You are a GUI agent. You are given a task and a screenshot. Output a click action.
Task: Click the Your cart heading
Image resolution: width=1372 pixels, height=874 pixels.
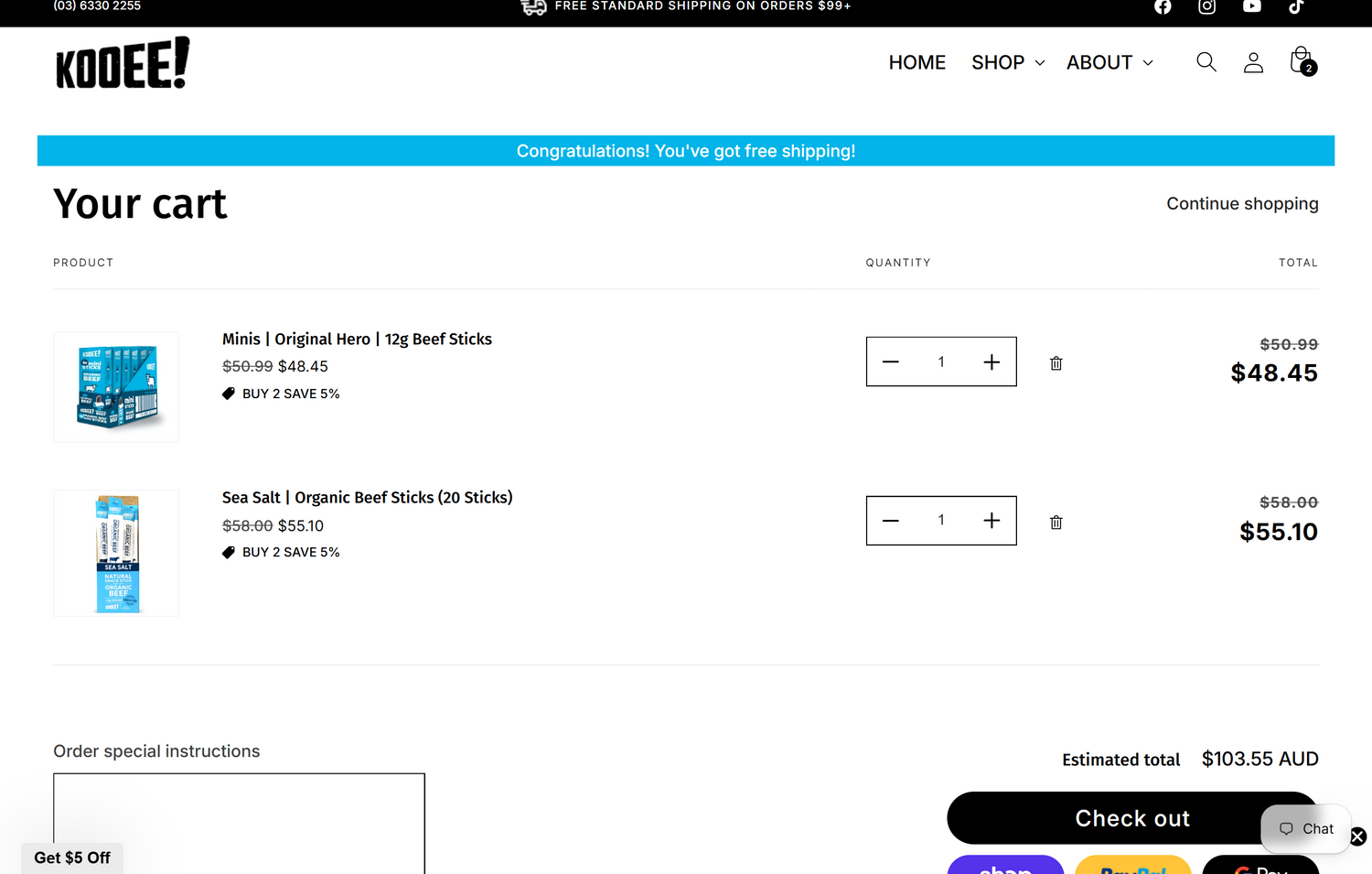(140, 204)
